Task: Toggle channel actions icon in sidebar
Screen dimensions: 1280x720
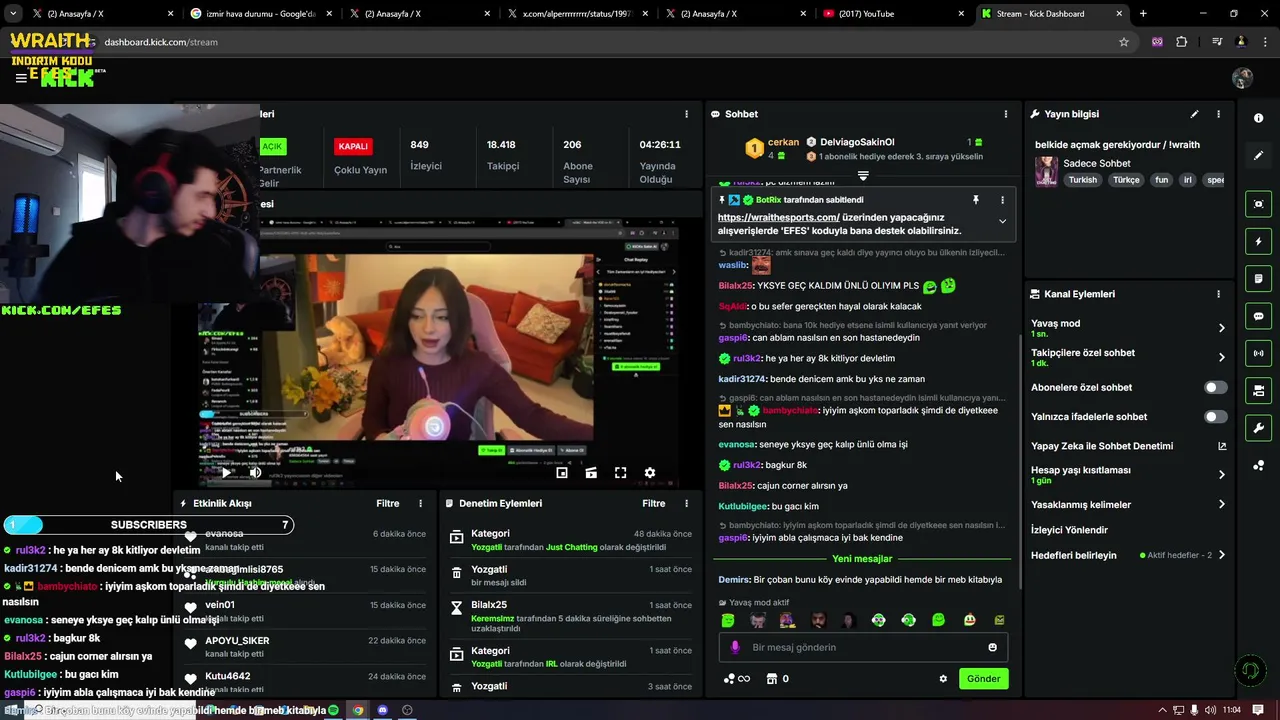Action: (1258, 390)
